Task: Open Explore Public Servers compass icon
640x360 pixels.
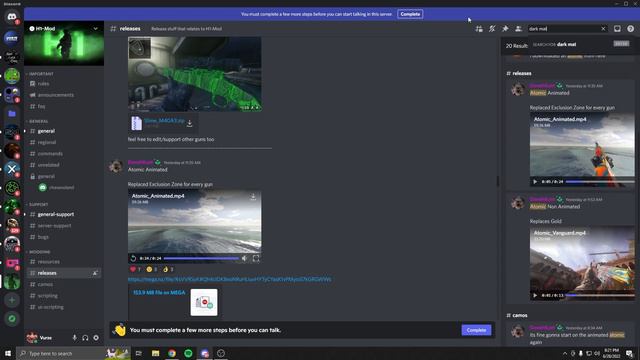Action: (x=12, y=319)
